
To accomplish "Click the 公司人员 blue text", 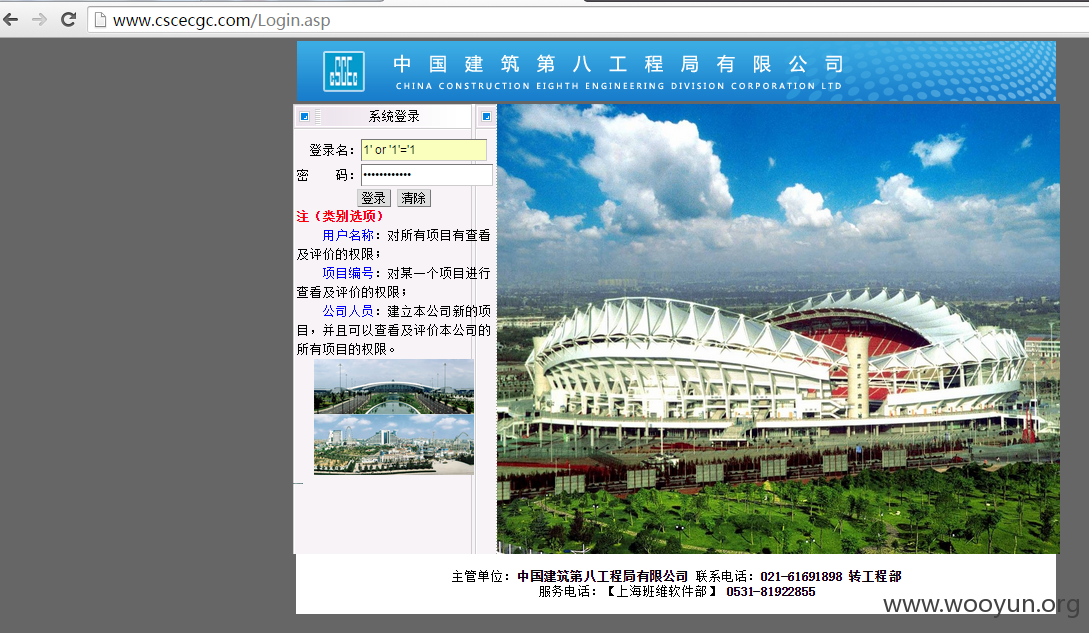I will tap(348, 311).
